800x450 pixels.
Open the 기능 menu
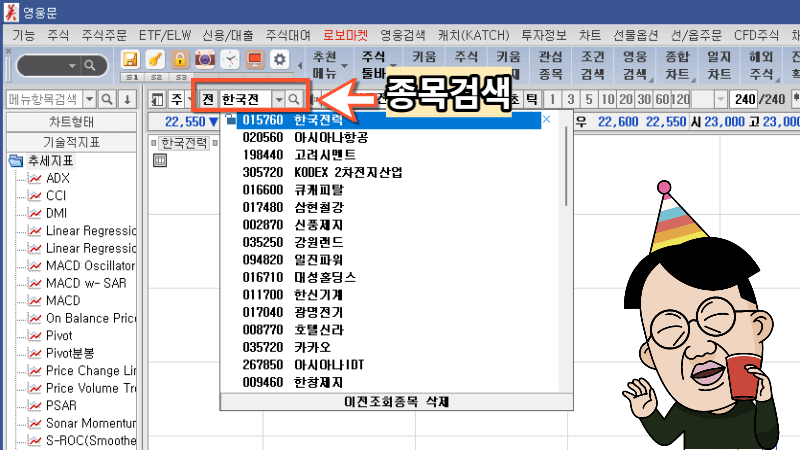point(23,35)
